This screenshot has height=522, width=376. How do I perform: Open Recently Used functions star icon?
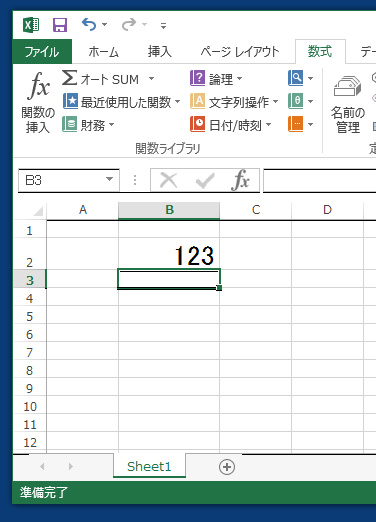(x=70, y=101)
